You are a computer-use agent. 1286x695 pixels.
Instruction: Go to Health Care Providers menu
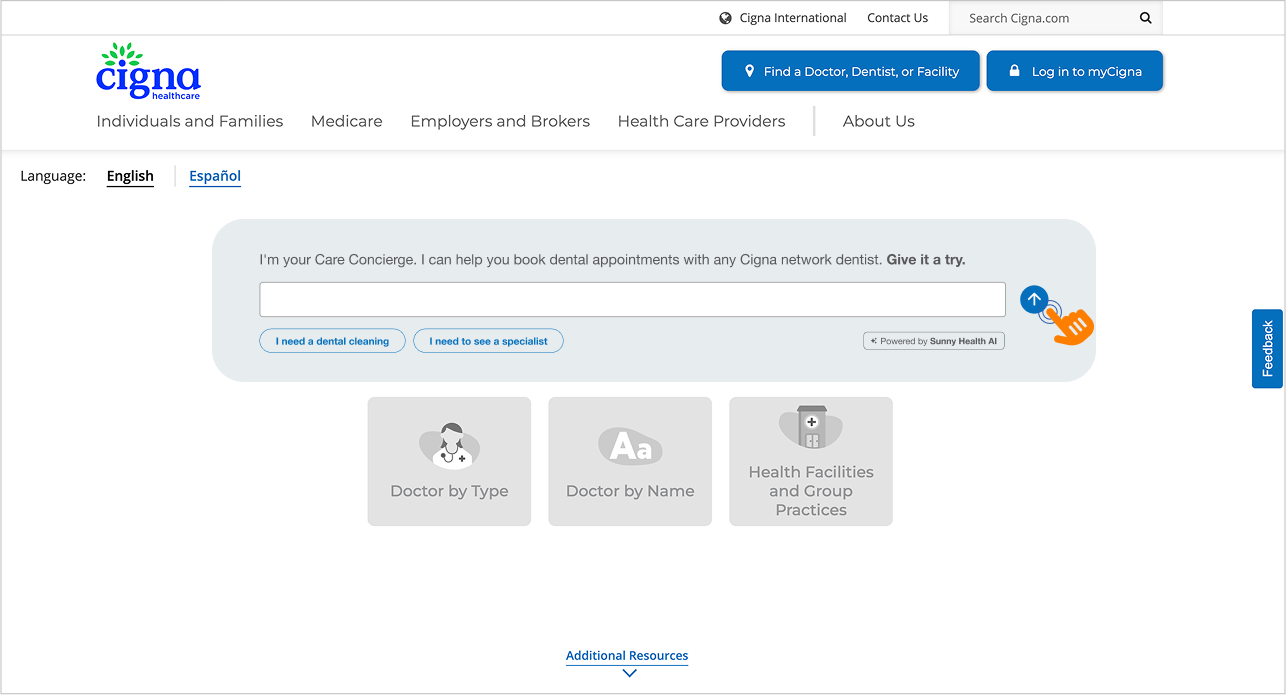701,121
